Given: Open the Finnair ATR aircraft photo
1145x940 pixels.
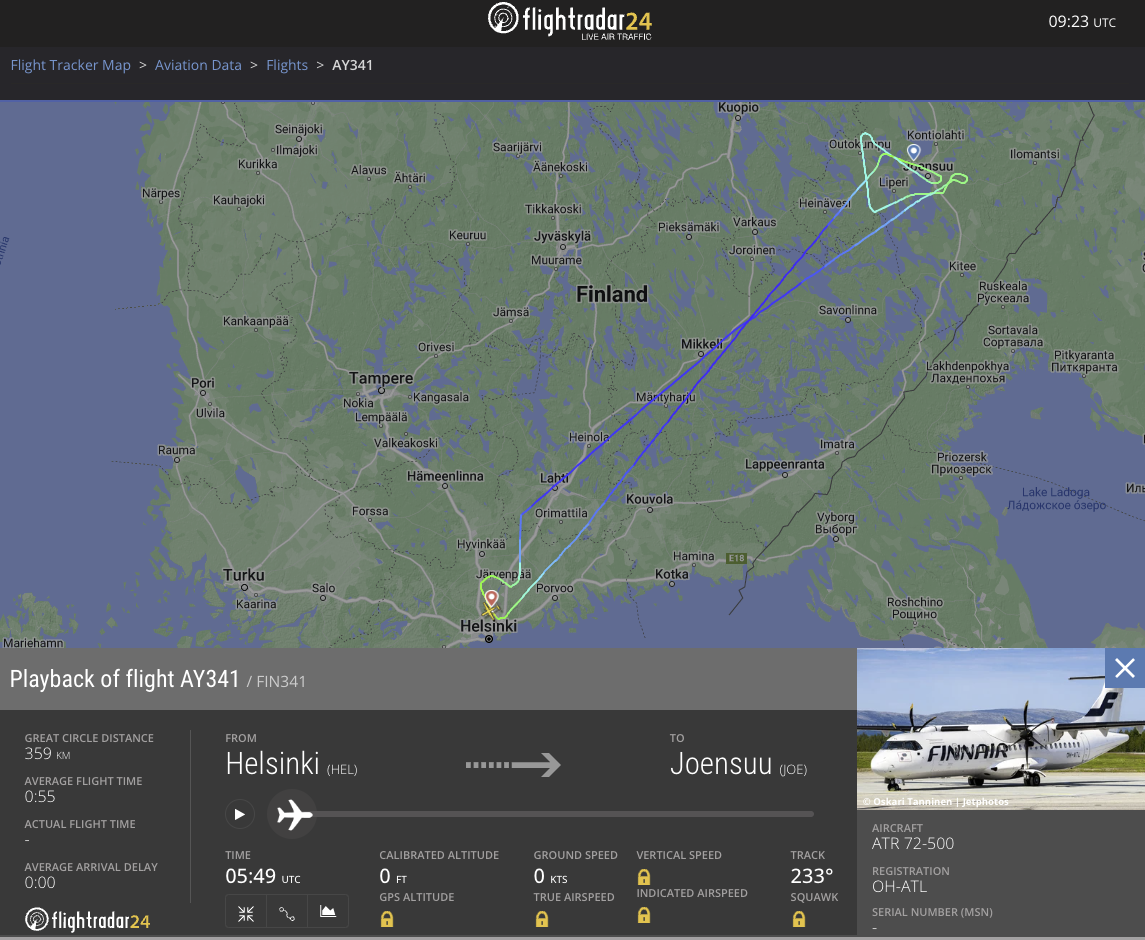Looking at the screenshot, I should tap(1000, 729).
